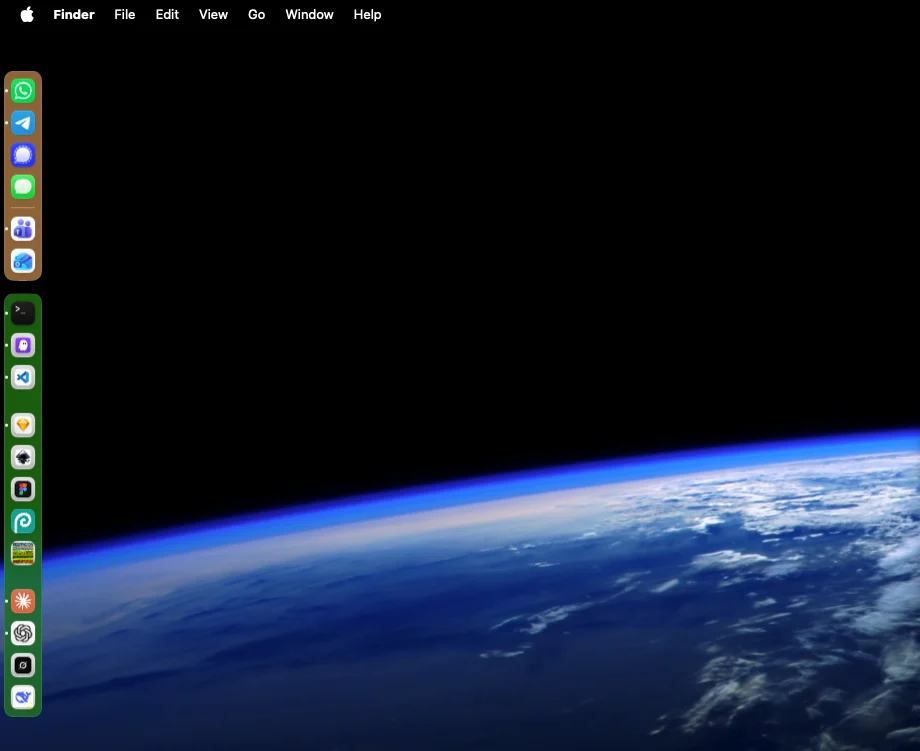Launch the purple ghost app
The height and width of the screenshot is (751, 920).
coord(23,346)
